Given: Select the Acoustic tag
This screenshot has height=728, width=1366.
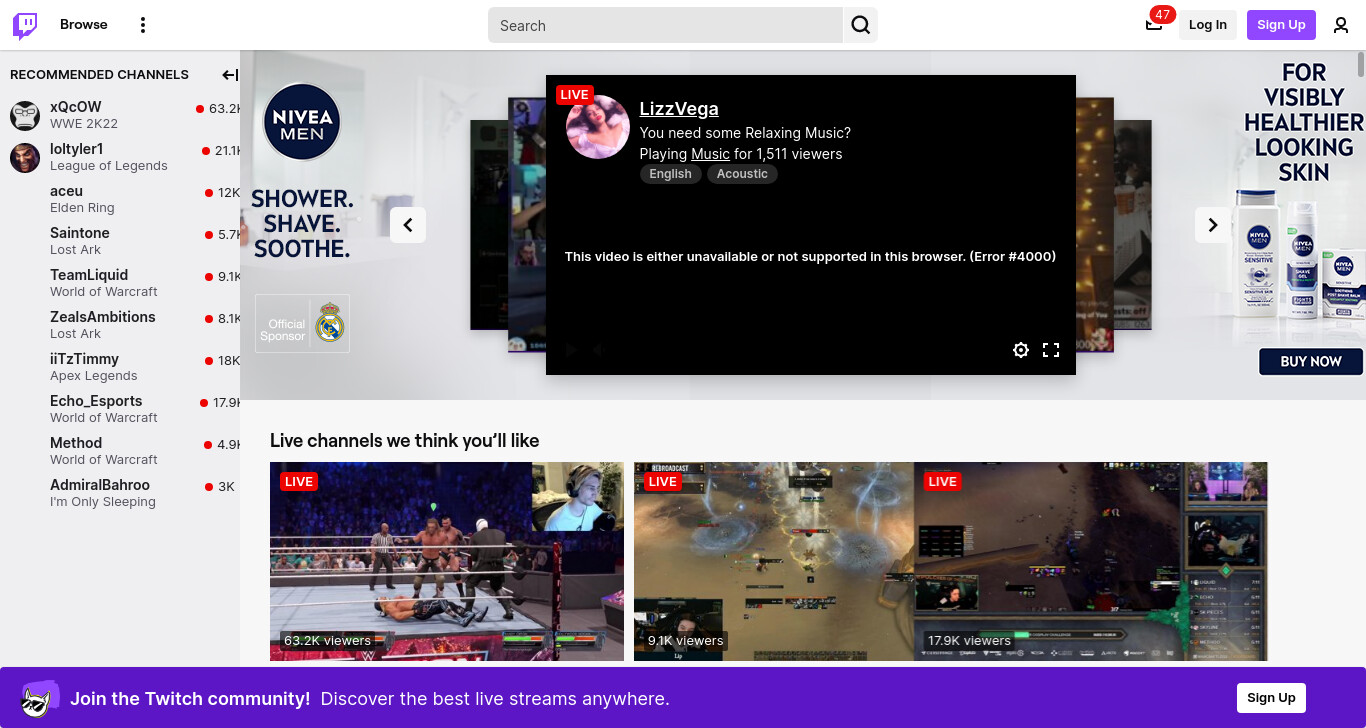Looking at the screenshot, I should [742, 174].
